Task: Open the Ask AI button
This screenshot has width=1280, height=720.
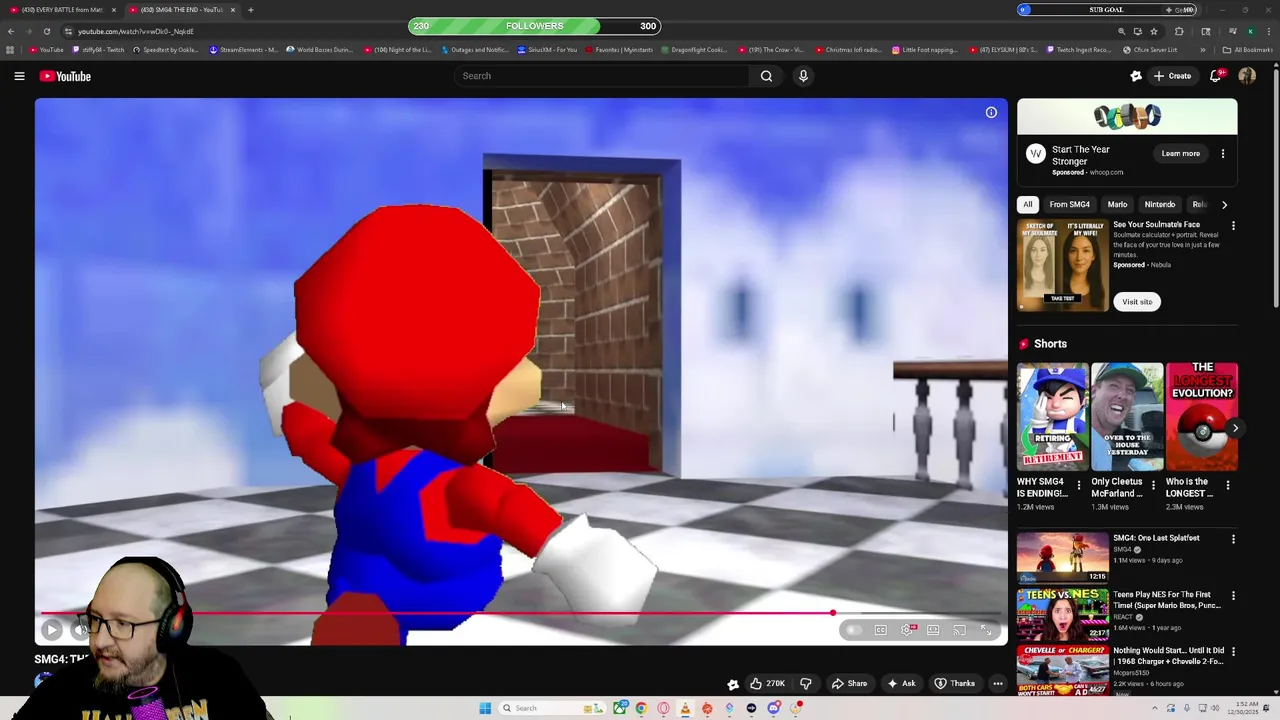Action: click(x=901, y=684)
